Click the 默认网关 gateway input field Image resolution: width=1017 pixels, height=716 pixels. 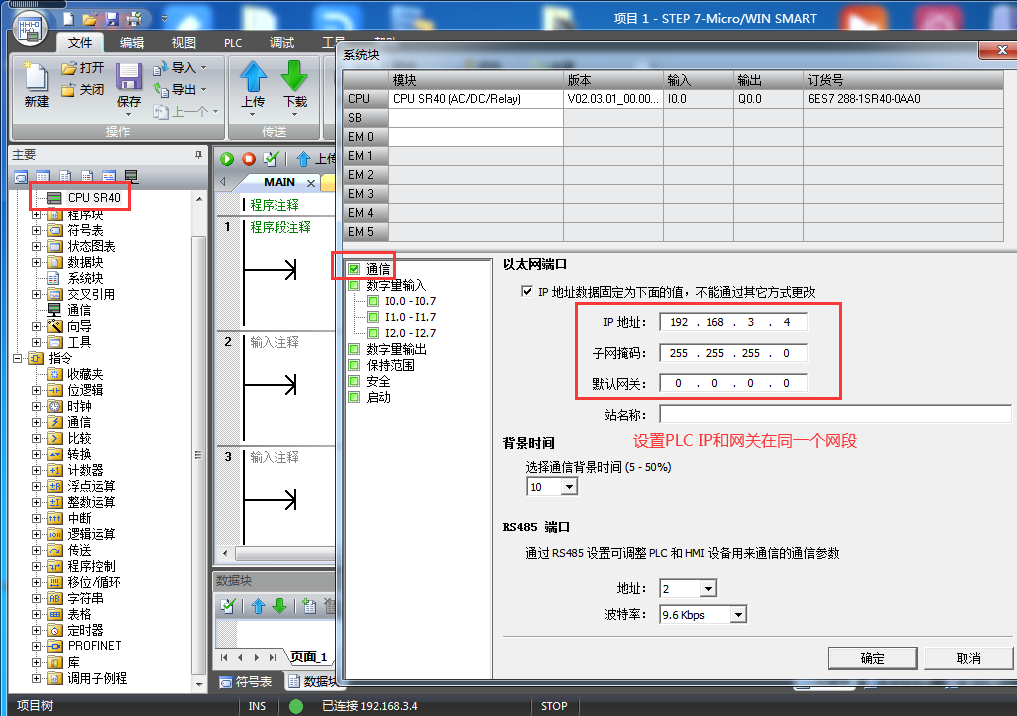pos(734,383)
